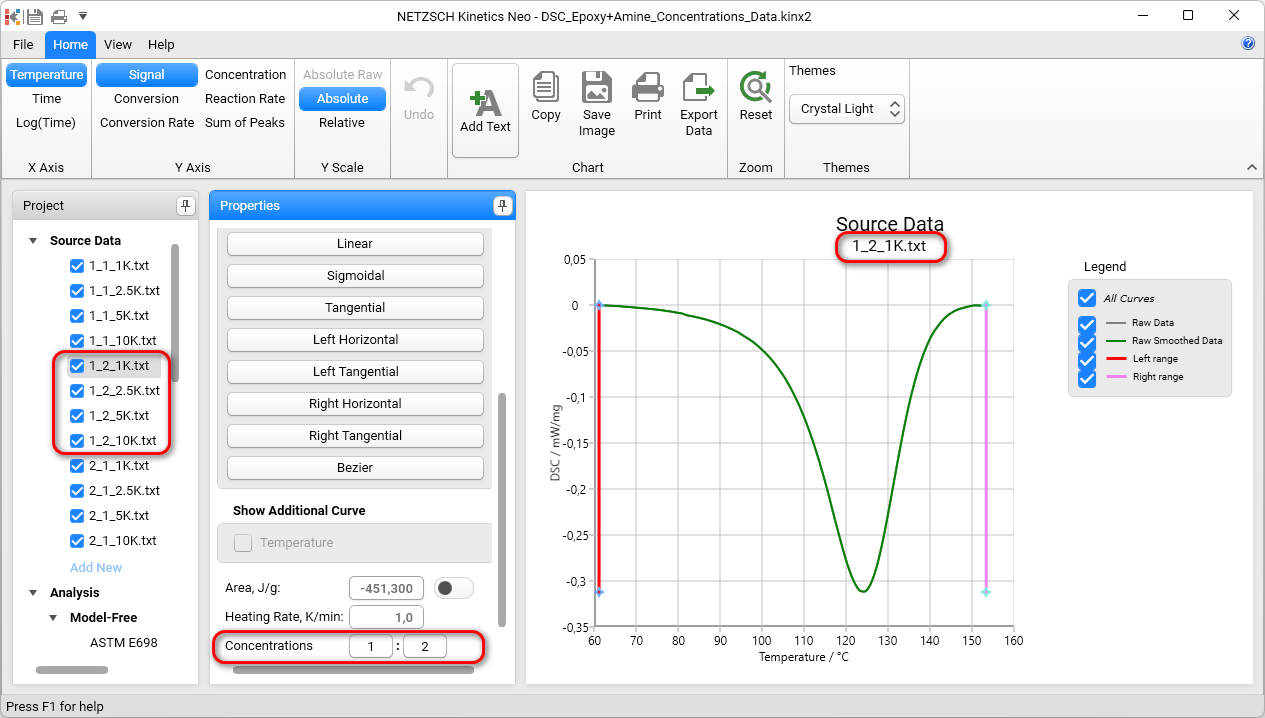Click the Add Text icon
This screenshot has height=718, width=1265.
[485, 102]
